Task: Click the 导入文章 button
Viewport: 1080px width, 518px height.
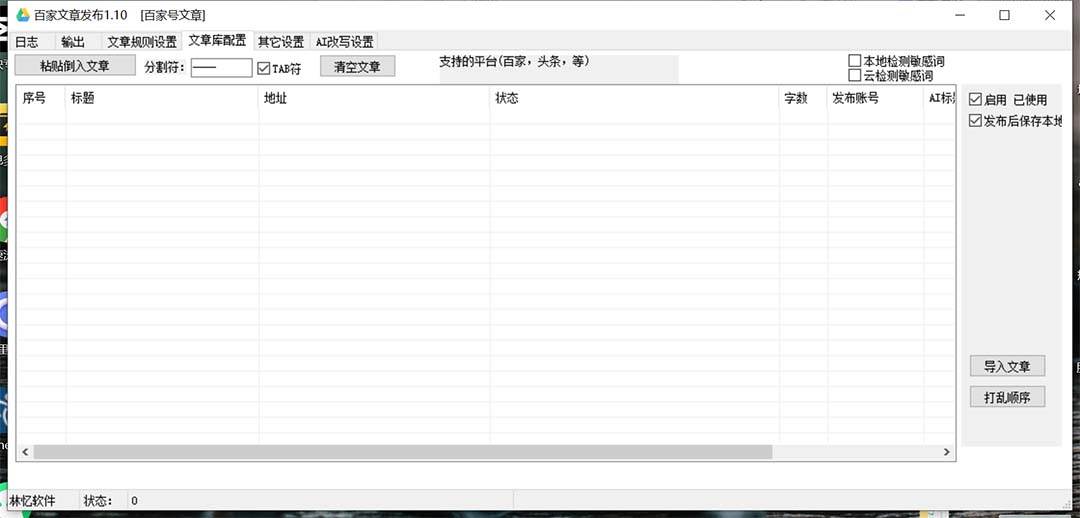Action: tap(1007, 366)
